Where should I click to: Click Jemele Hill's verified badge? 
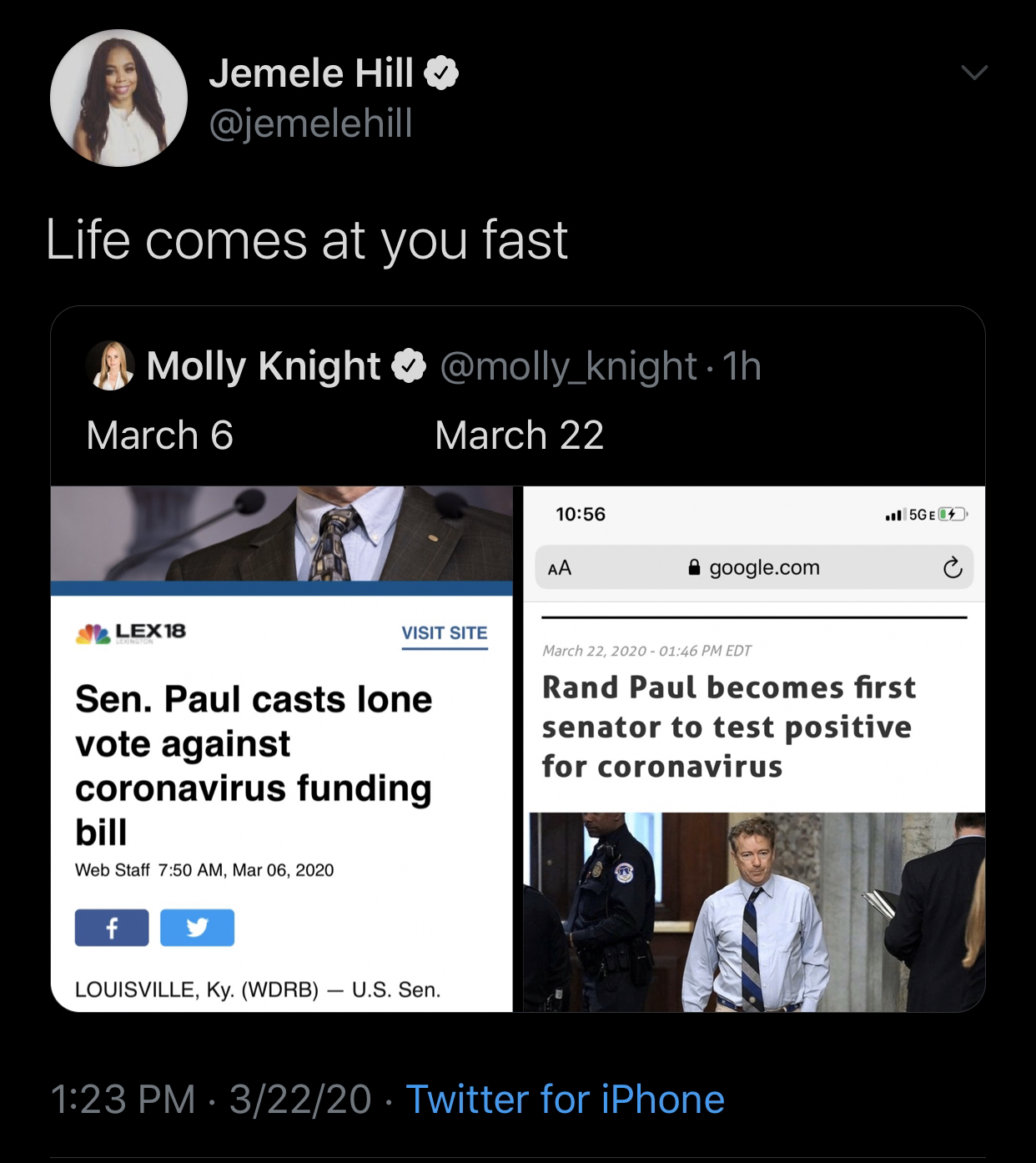441,73
